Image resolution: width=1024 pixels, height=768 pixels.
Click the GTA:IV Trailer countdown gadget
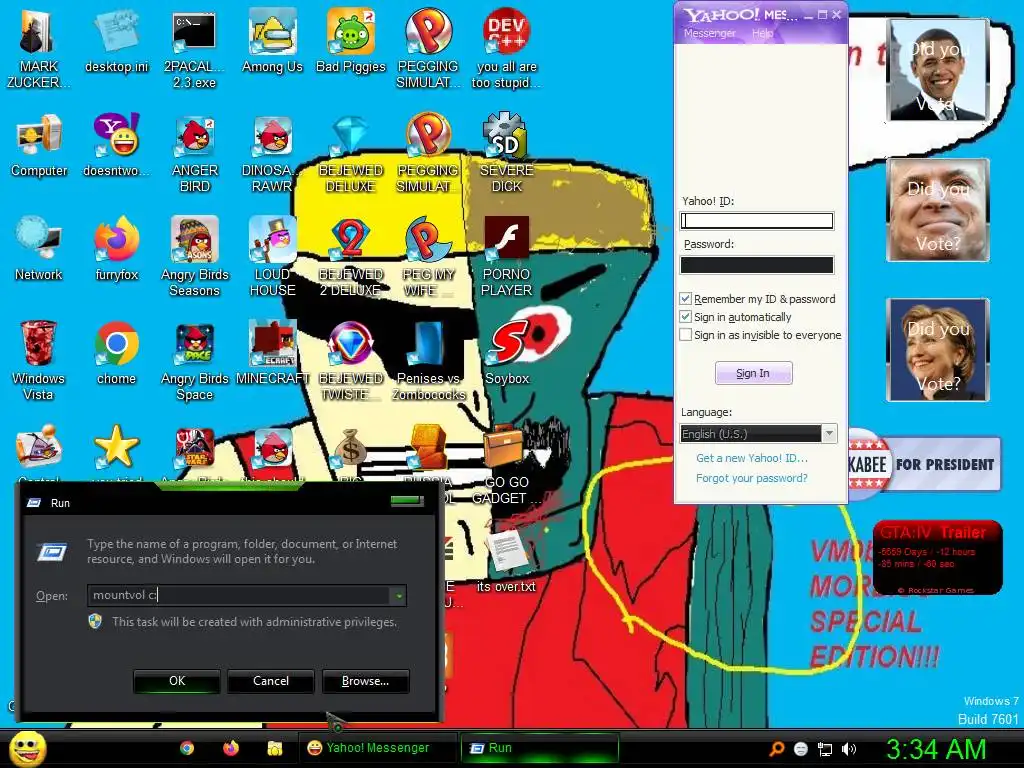tap(937, 558)
